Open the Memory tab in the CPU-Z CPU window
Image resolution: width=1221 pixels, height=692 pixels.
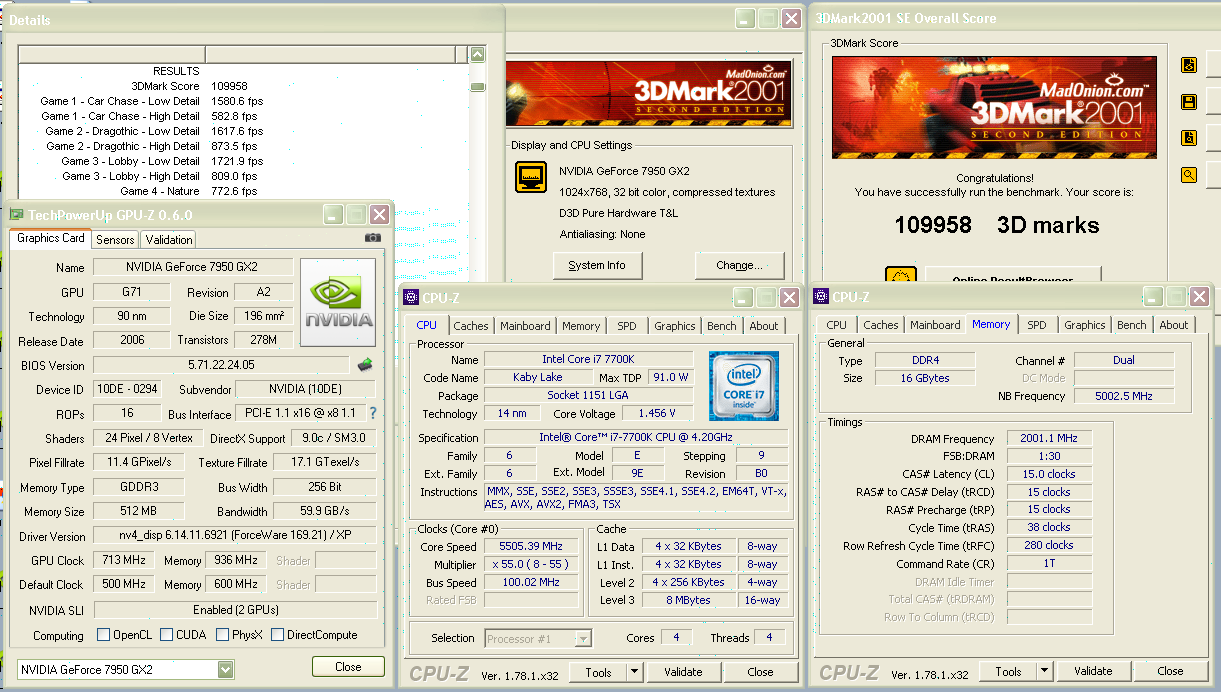tap(581, 326)
